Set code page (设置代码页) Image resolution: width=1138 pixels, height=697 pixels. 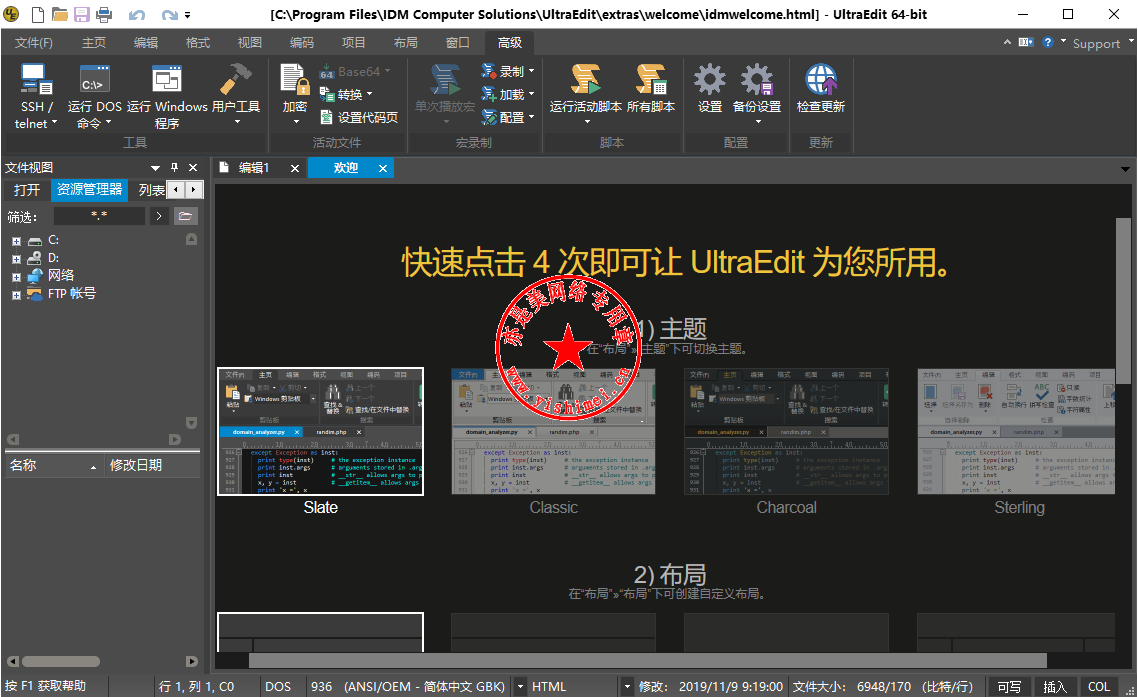[359, 118]
